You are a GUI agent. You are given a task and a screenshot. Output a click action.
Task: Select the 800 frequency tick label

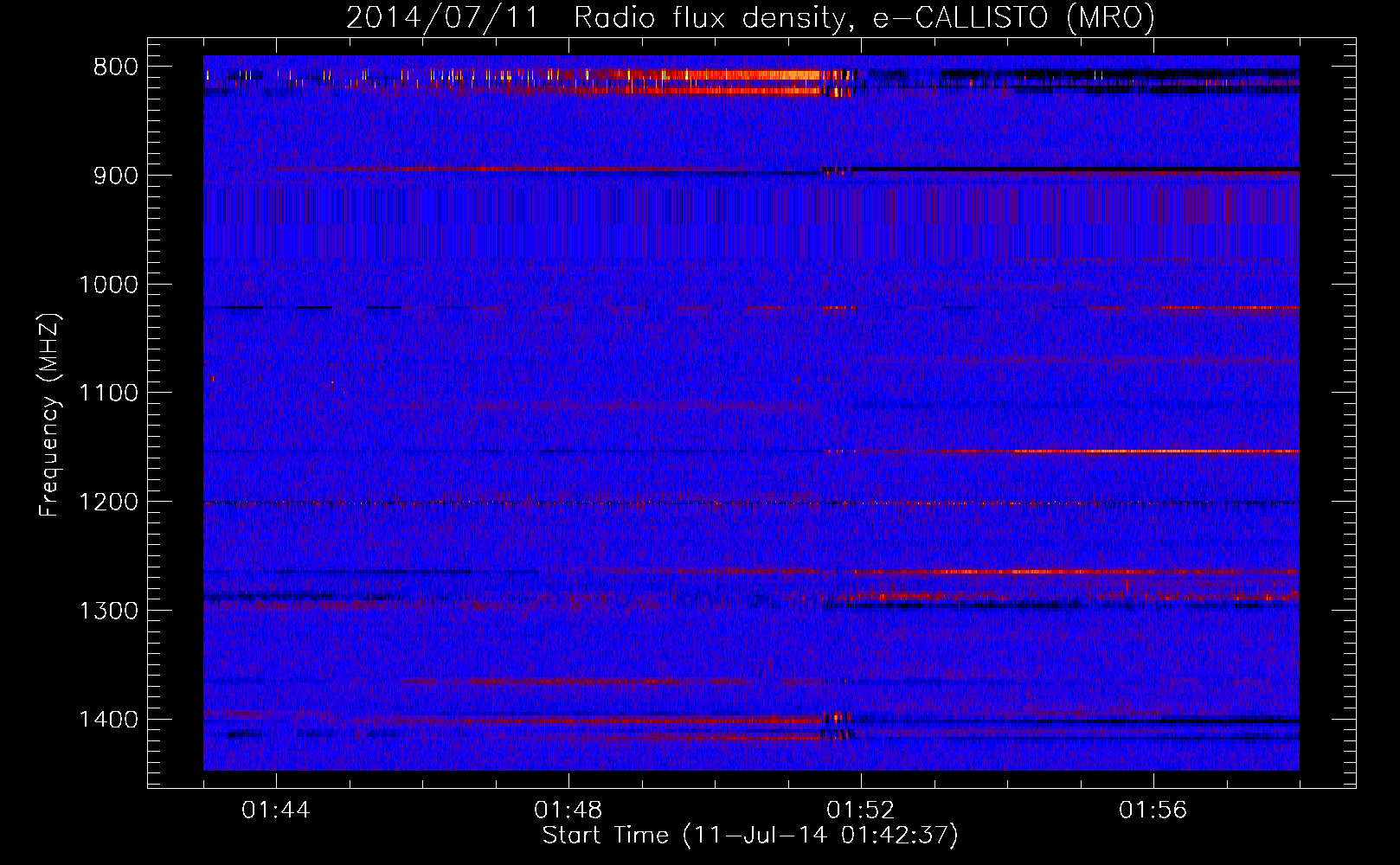coord(116,67)
